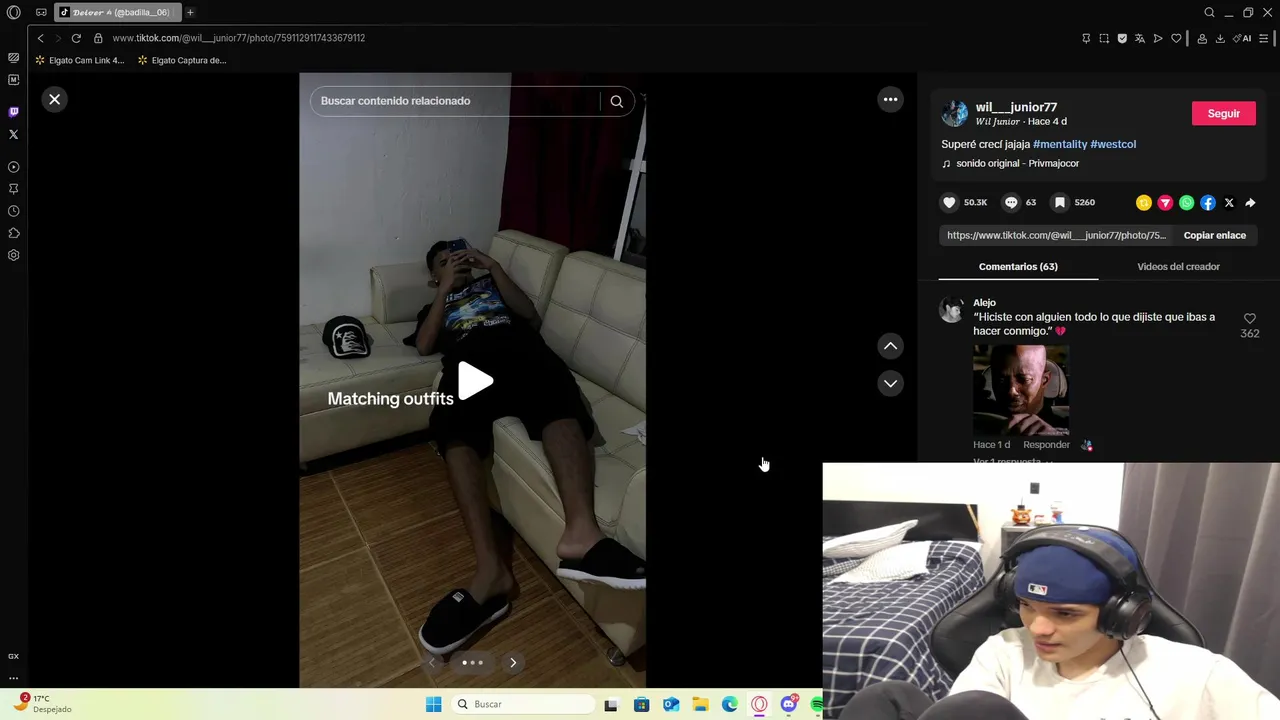1280x720 pixels.
Task: Open Discord from the taskbar
Action: tap(789, 704)
